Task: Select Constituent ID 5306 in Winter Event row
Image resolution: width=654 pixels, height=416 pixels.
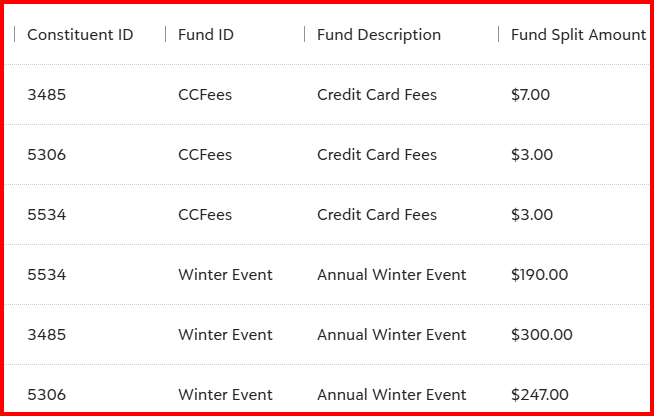Action: point(47,395)
